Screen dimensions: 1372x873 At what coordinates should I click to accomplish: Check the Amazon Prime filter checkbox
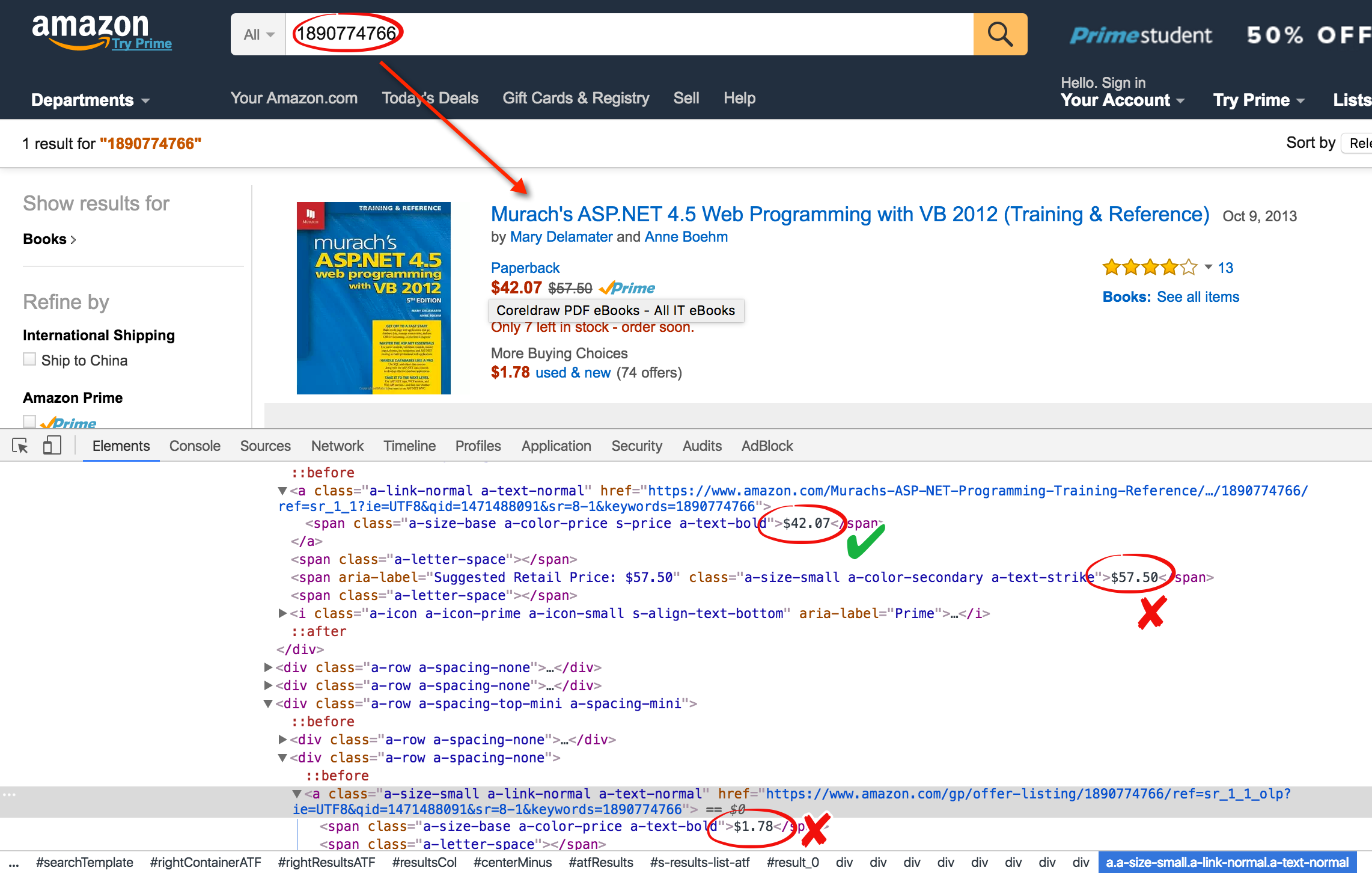29,421
